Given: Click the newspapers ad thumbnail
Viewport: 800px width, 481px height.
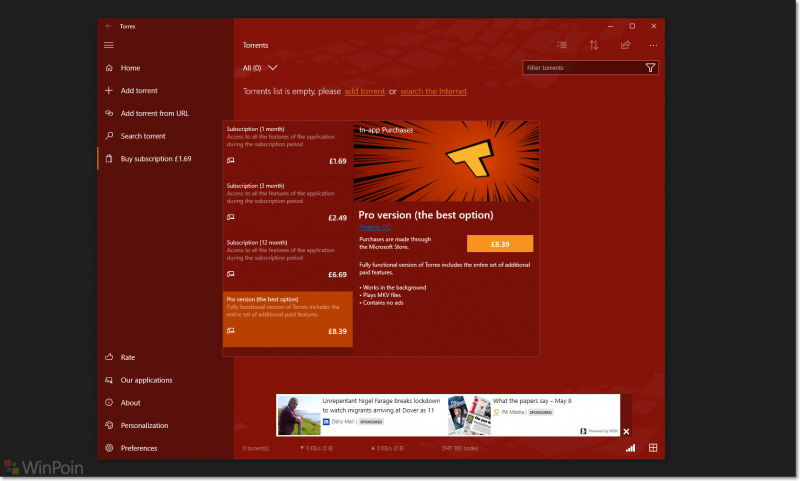Looking at the screenshot, I should (469, 415).
